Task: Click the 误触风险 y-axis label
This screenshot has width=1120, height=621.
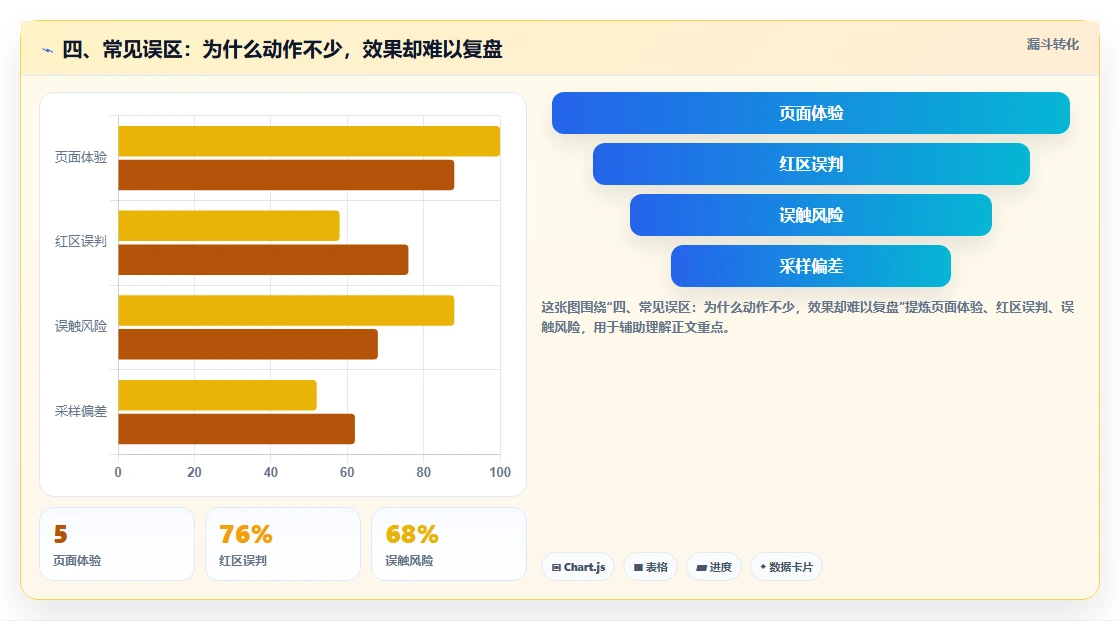Action: (x=81, y=326)
